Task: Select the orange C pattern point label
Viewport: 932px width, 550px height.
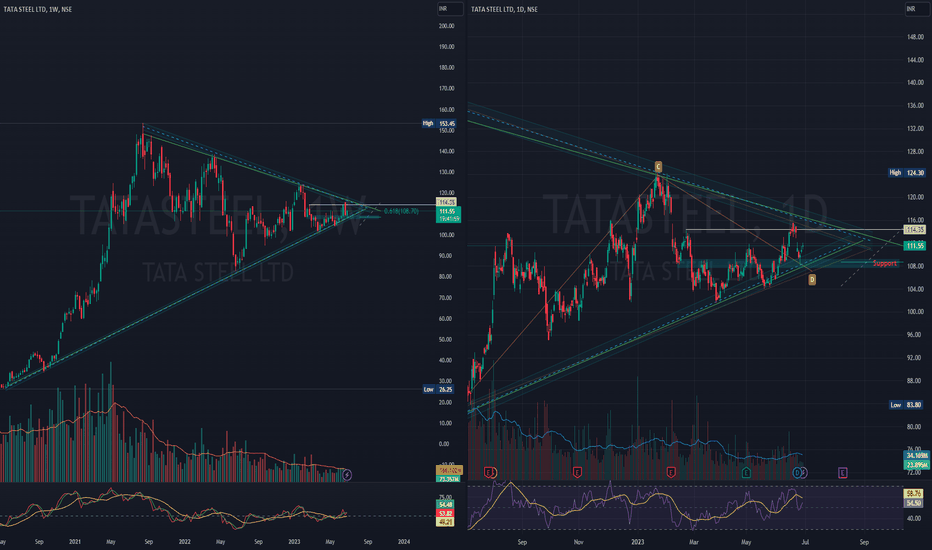Action: 658,166
